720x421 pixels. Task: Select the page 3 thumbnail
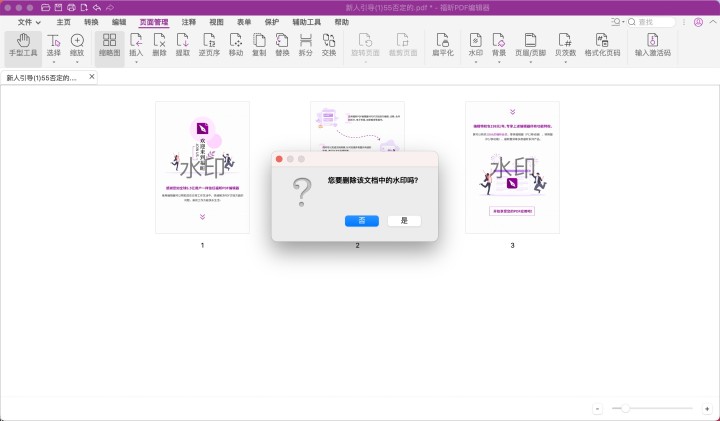(x=512, y=167)
